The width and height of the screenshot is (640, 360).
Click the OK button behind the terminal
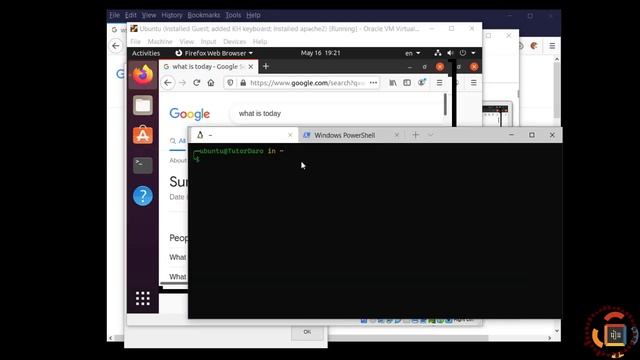(307, 332)
